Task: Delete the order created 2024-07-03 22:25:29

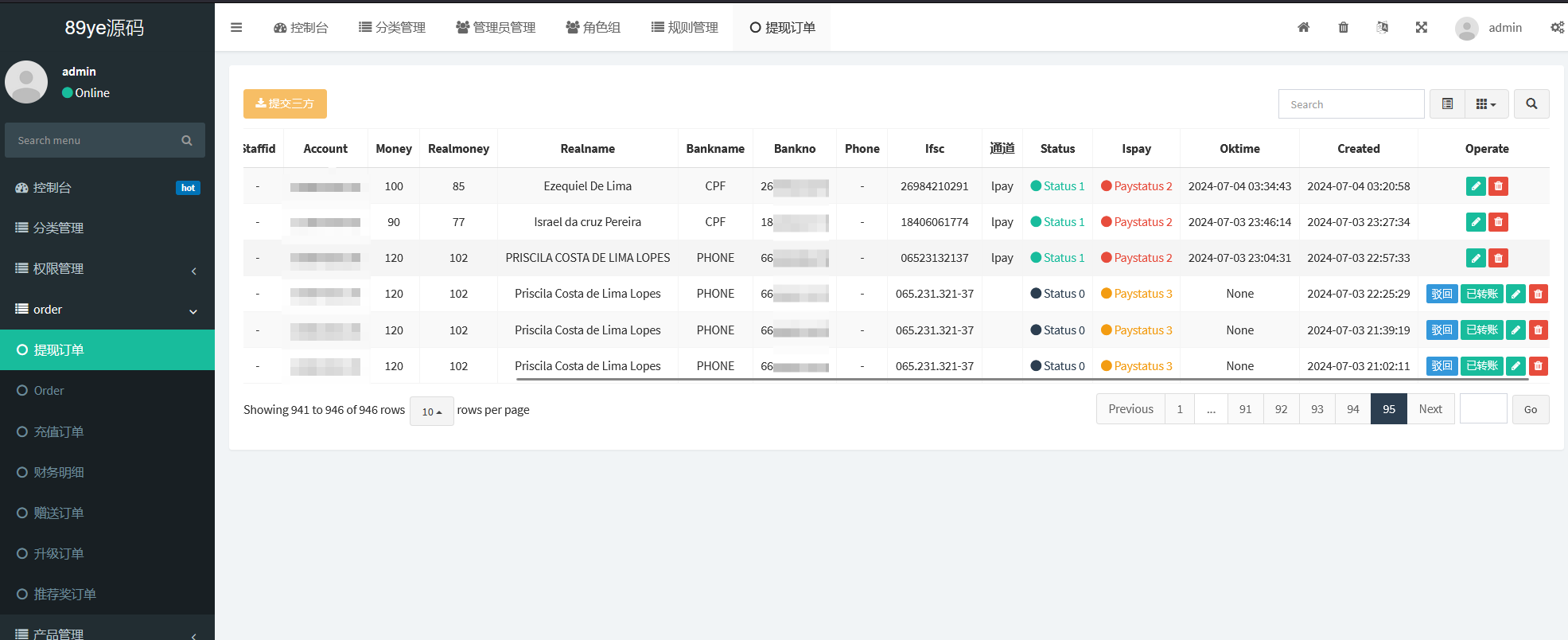Action: [x=1538, y=294]
